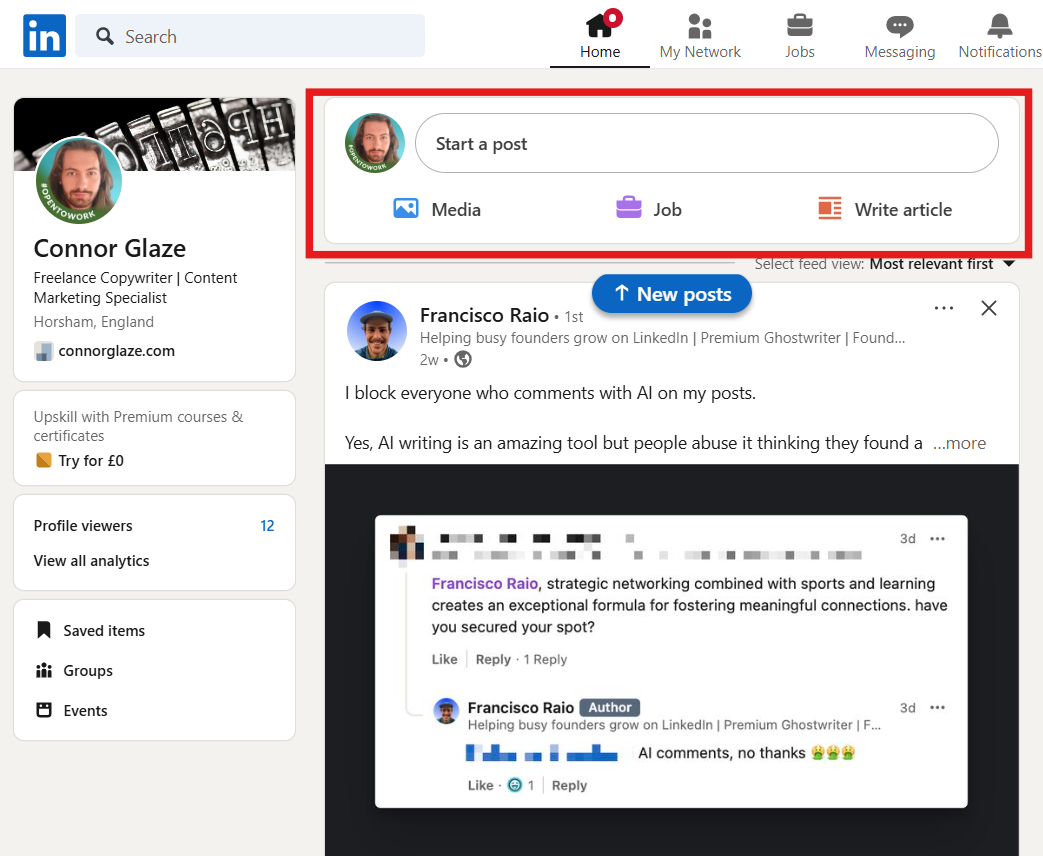Screen dimensions: 1043x856
Task: Open the Events link
Action: 85,710
